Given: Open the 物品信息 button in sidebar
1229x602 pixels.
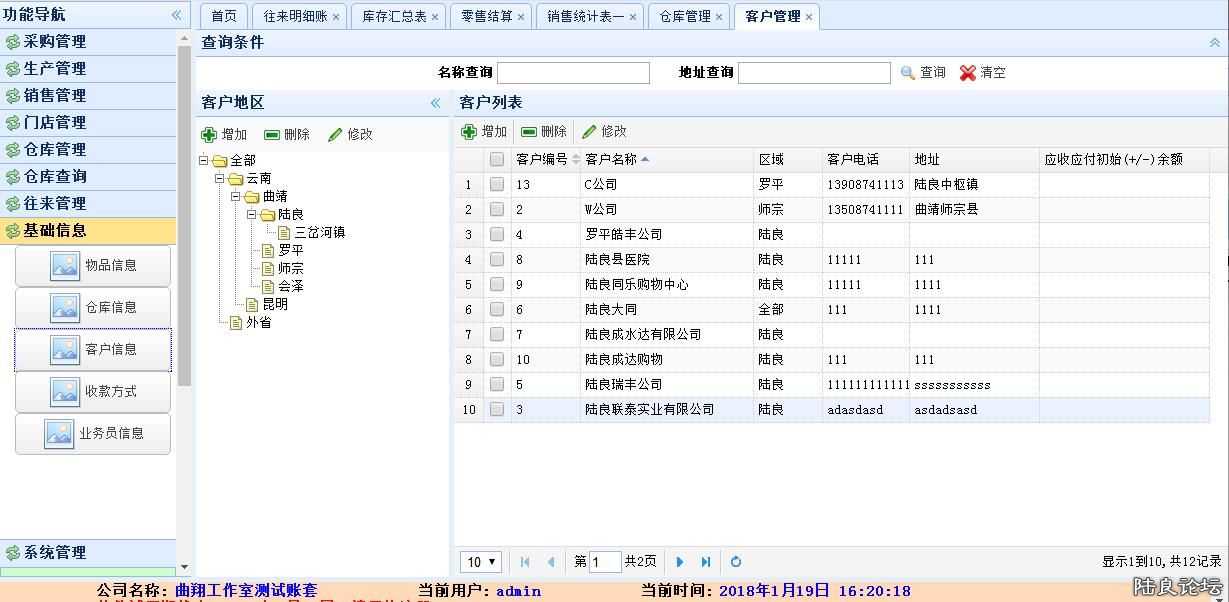Looking at the screenshot, I should point(93,266).
